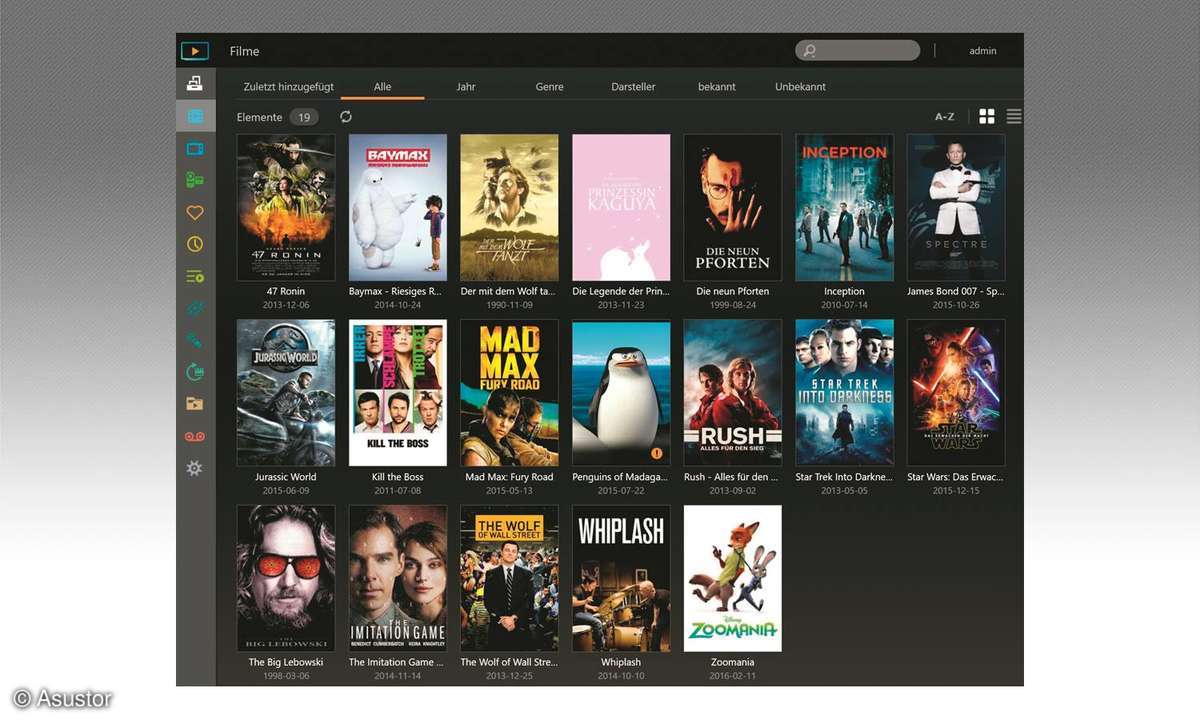Viewport: 1200px width, 720px height.
Task: Click into the search field
Action: [x=857, y=51]
